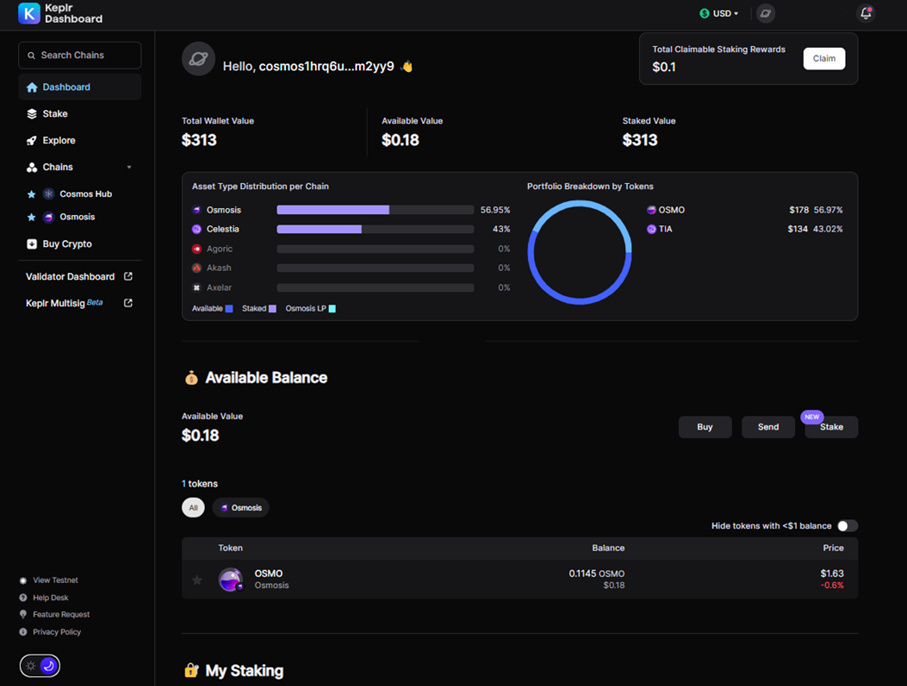This screenshot has height=686, width=907.
Task: Click the star next to Cosmos Hub
Action: (x=31, y=194)
